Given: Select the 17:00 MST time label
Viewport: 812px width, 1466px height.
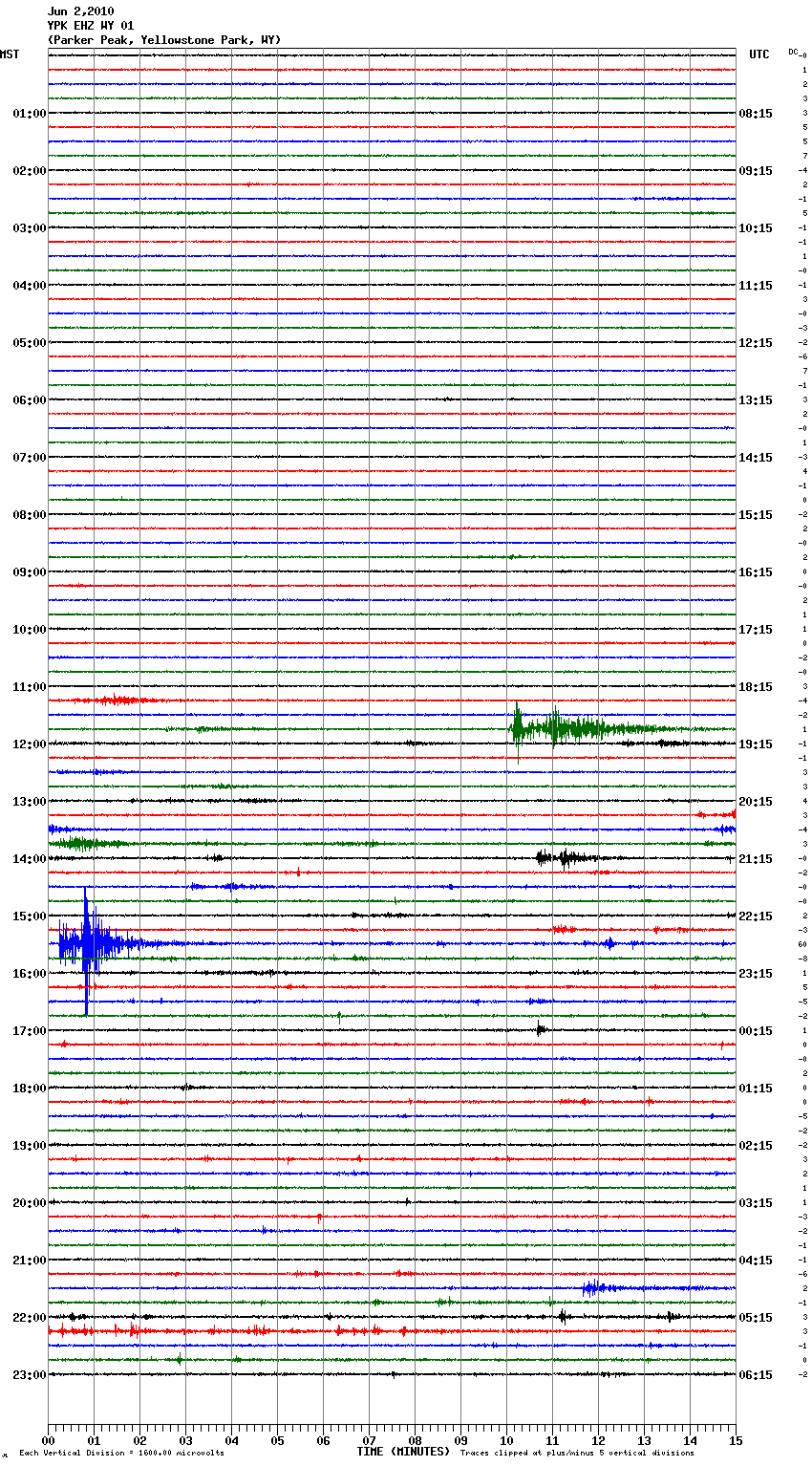Looking at the screenshot, I should coord(30,1031).
